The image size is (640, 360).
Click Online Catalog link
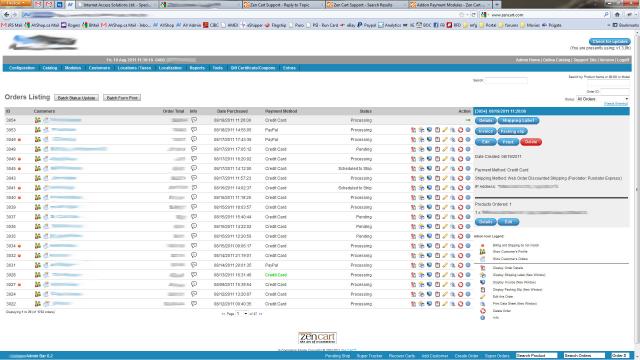(556, 60)
